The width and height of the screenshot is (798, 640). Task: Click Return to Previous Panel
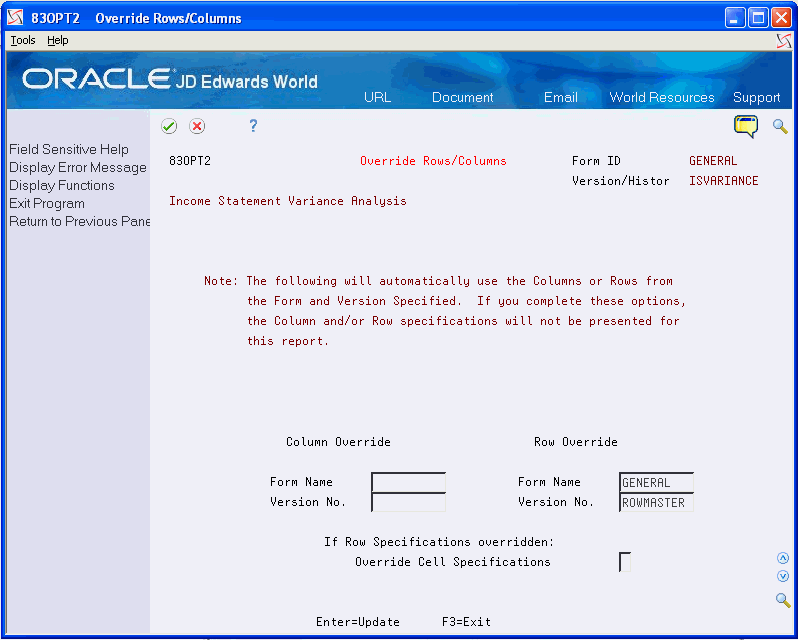tap(79, 221)
